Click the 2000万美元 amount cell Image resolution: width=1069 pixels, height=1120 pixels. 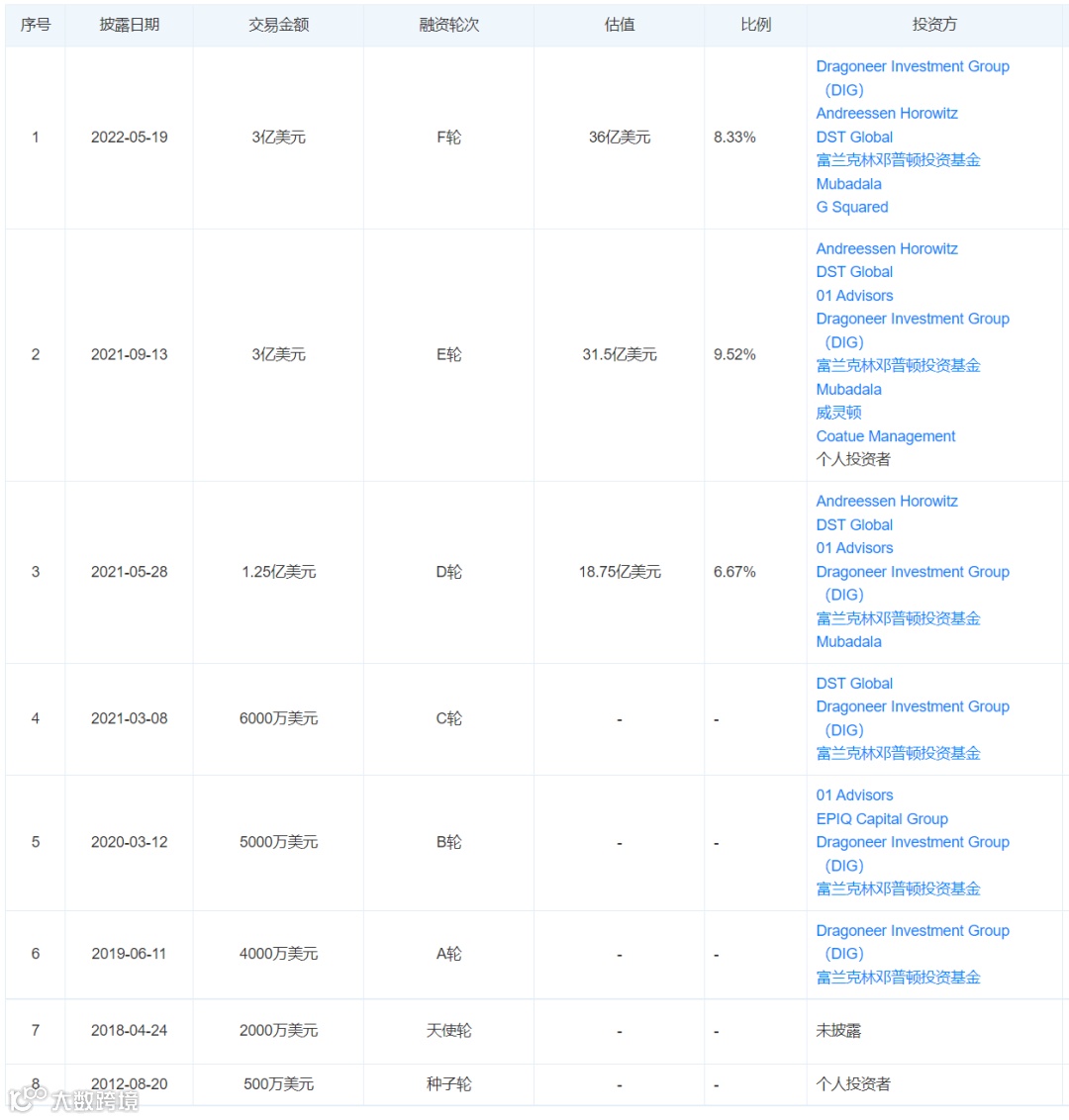[279, 1031]
